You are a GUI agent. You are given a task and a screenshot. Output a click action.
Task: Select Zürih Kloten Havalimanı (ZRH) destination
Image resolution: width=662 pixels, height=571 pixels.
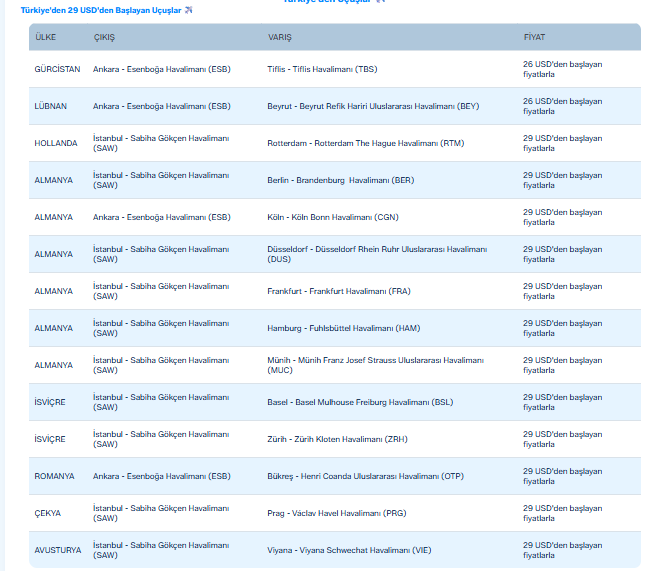(x=337, y=439)
